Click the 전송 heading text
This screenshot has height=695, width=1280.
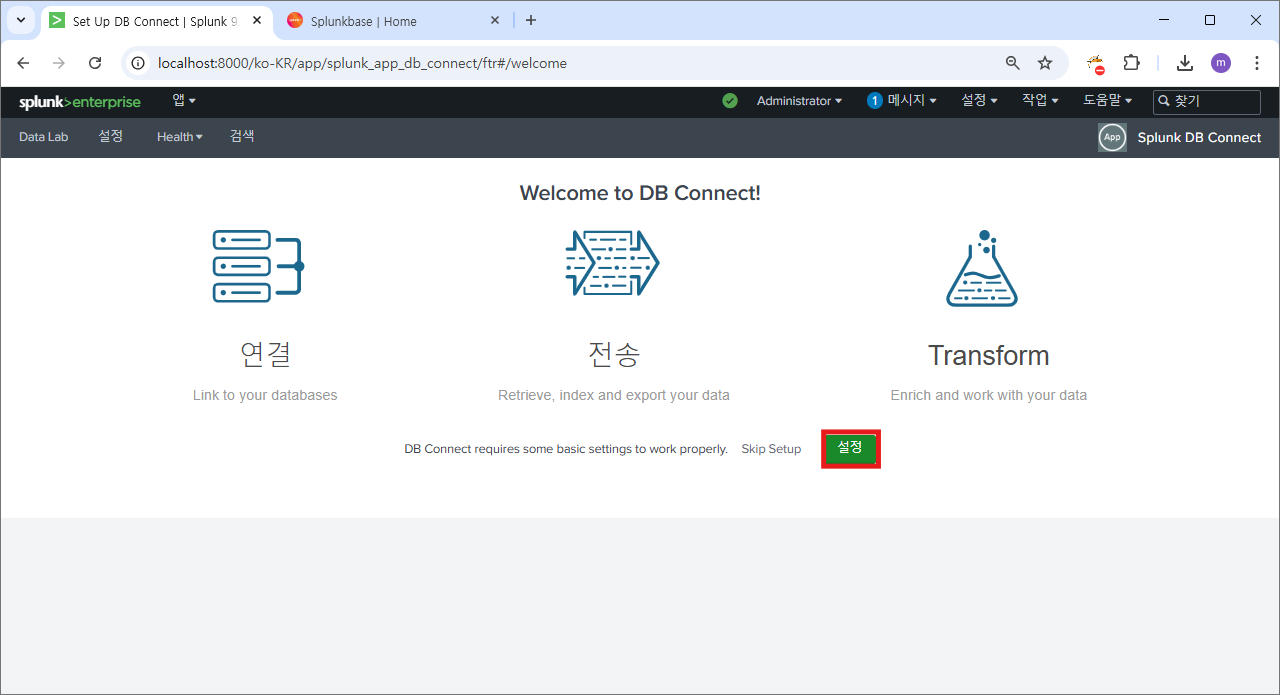tap(614, 354)
